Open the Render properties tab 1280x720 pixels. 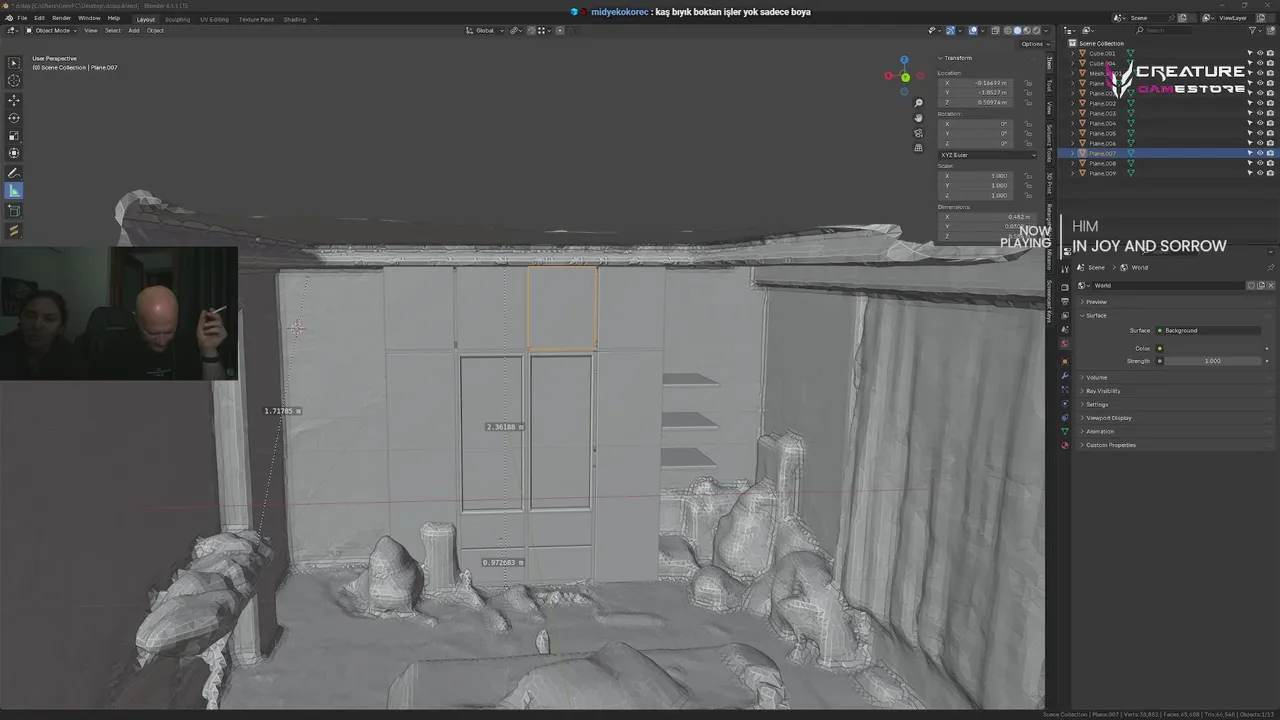(1065, 286)
